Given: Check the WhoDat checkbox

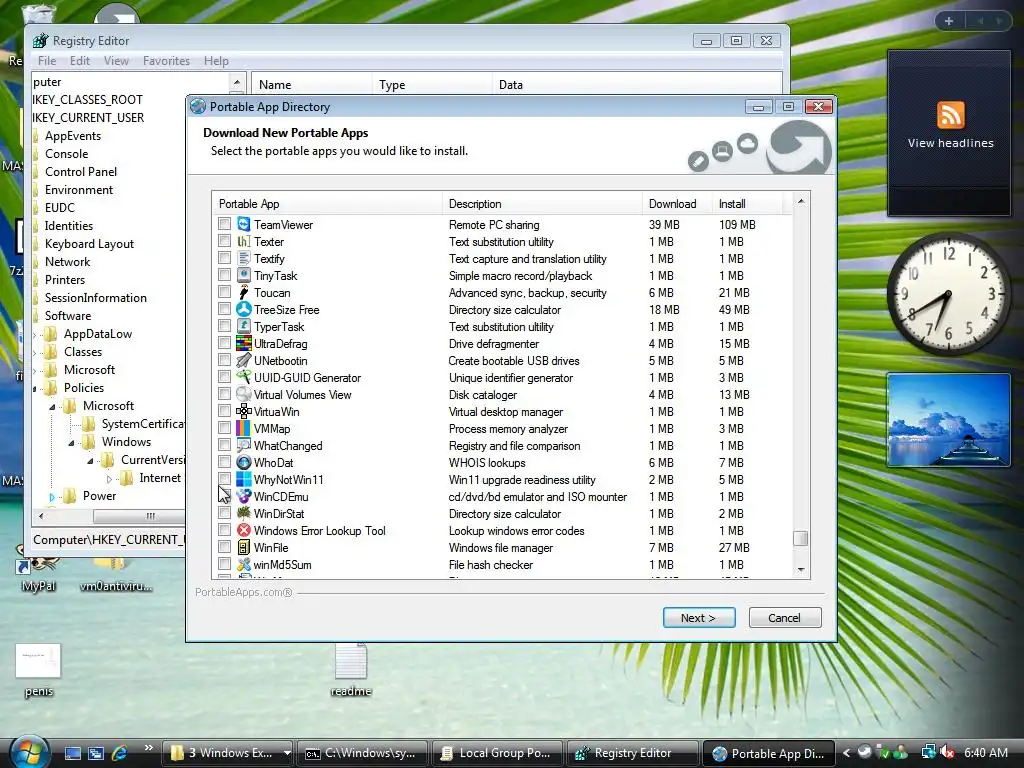Looking at the screenshot, I should pyautogui.click(x=225, y=462).
